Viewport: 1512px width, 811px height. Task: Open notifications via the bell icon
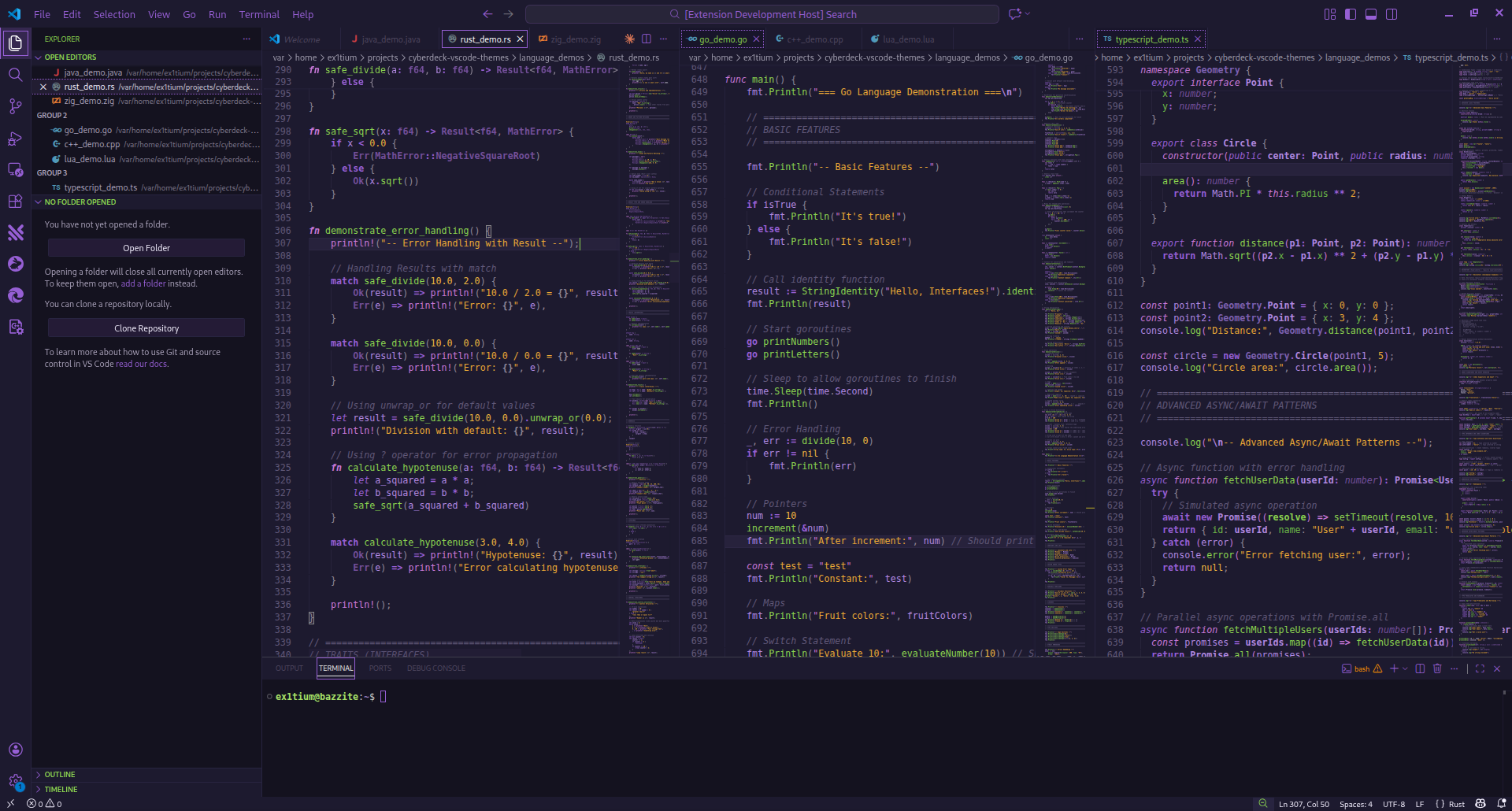(x=1501, y=804)
